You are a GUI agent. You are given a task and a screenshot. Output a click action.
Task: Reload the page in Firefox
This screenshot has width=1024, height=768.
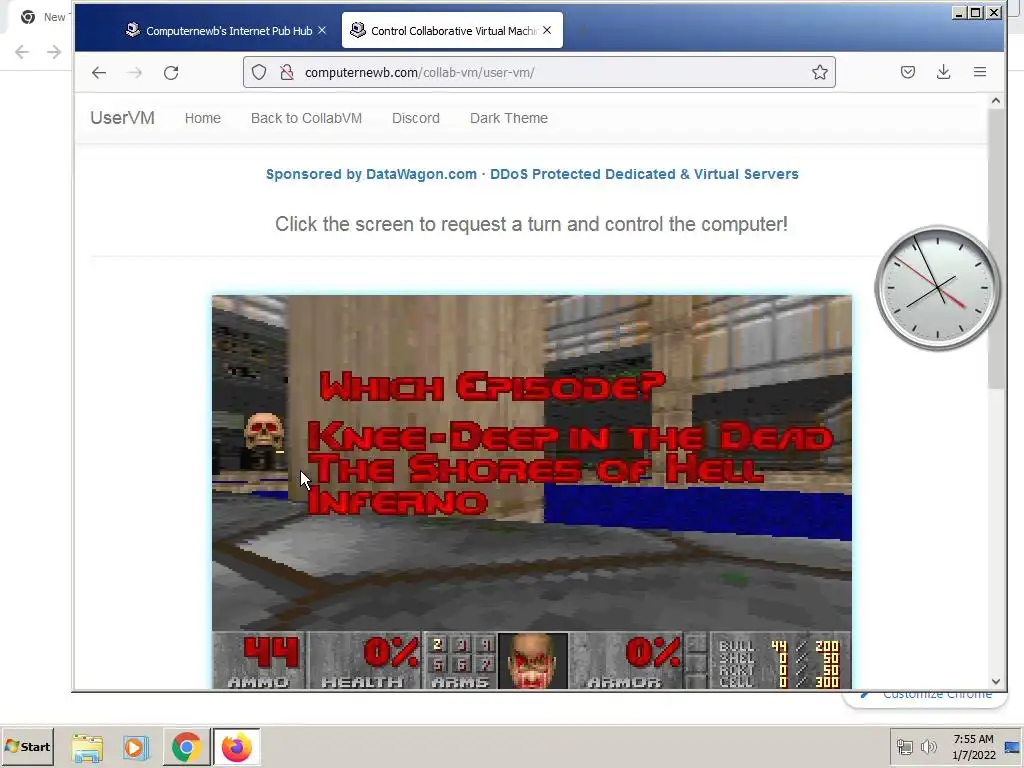[171, 72]
